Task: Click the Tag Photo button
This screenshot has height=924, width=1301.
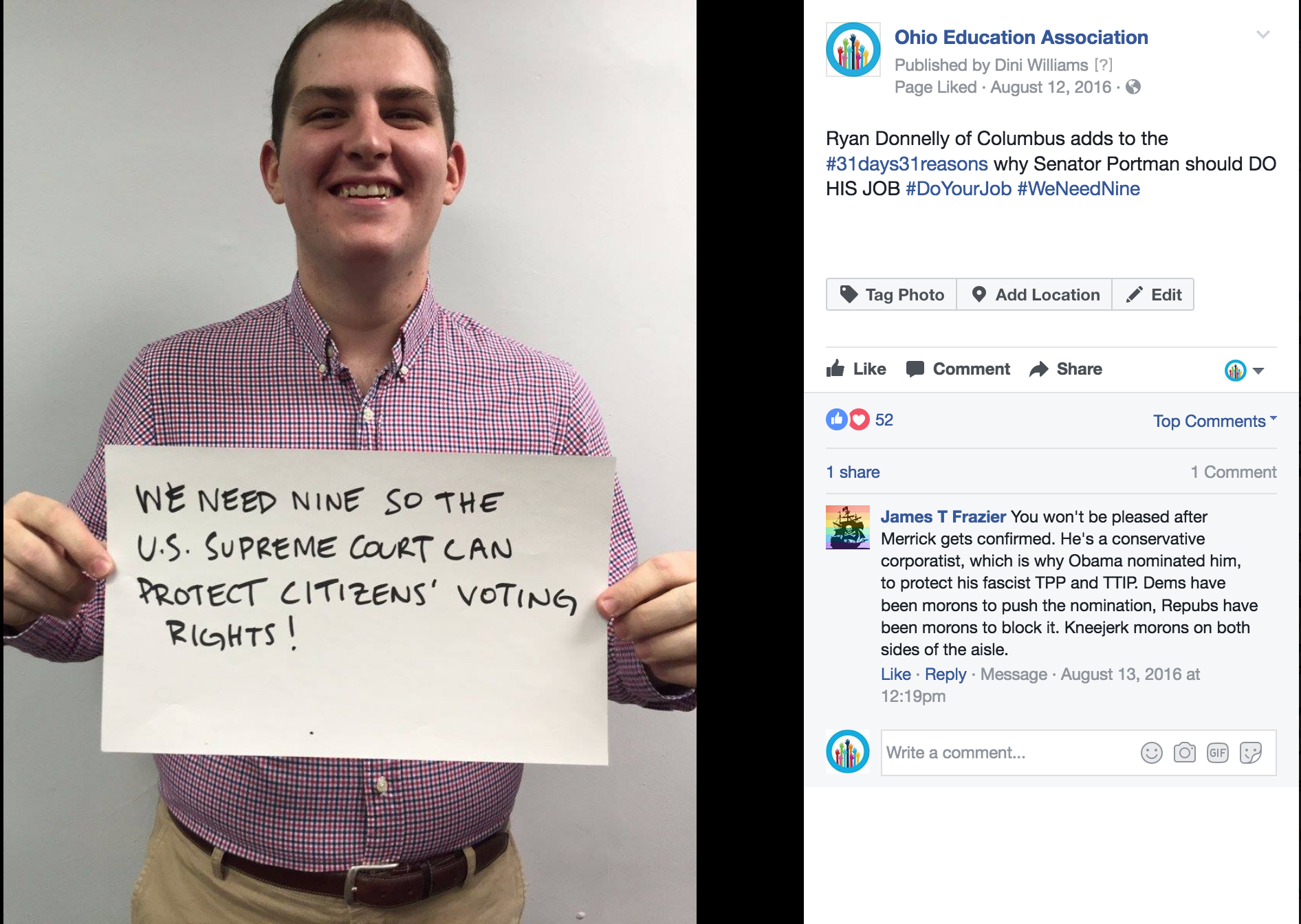Action: click(891, 294)
